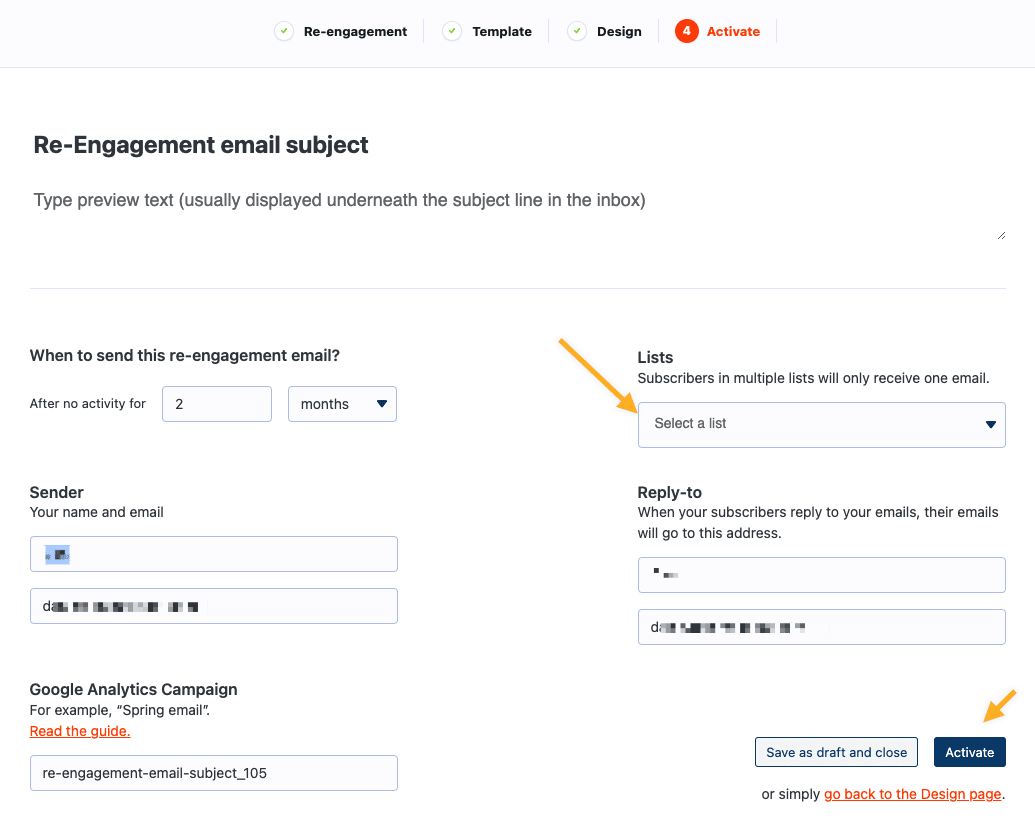Open the Read the guide link
Screen dimensions: 1035x834
[80, 731]
